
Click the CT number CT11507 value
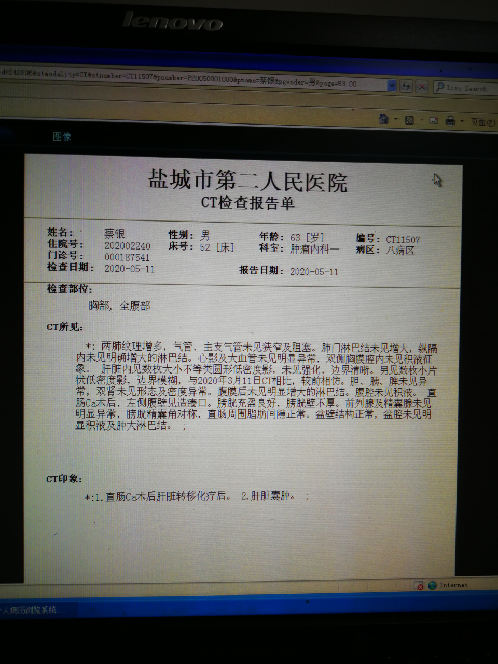402,240
